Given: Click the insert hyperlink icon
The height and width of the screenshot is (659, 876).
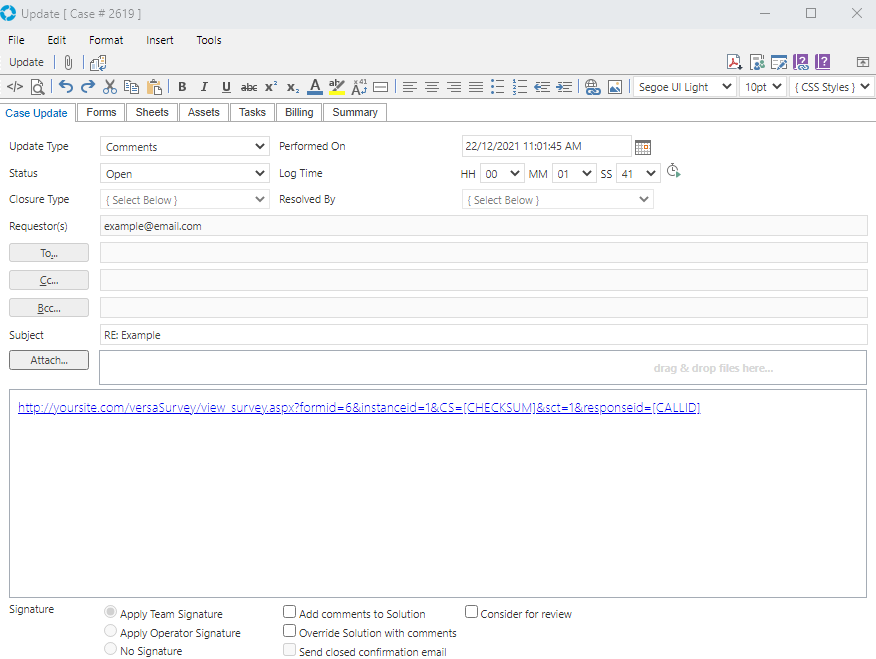Looking at the screenshot, I should [x=592, y=87].
